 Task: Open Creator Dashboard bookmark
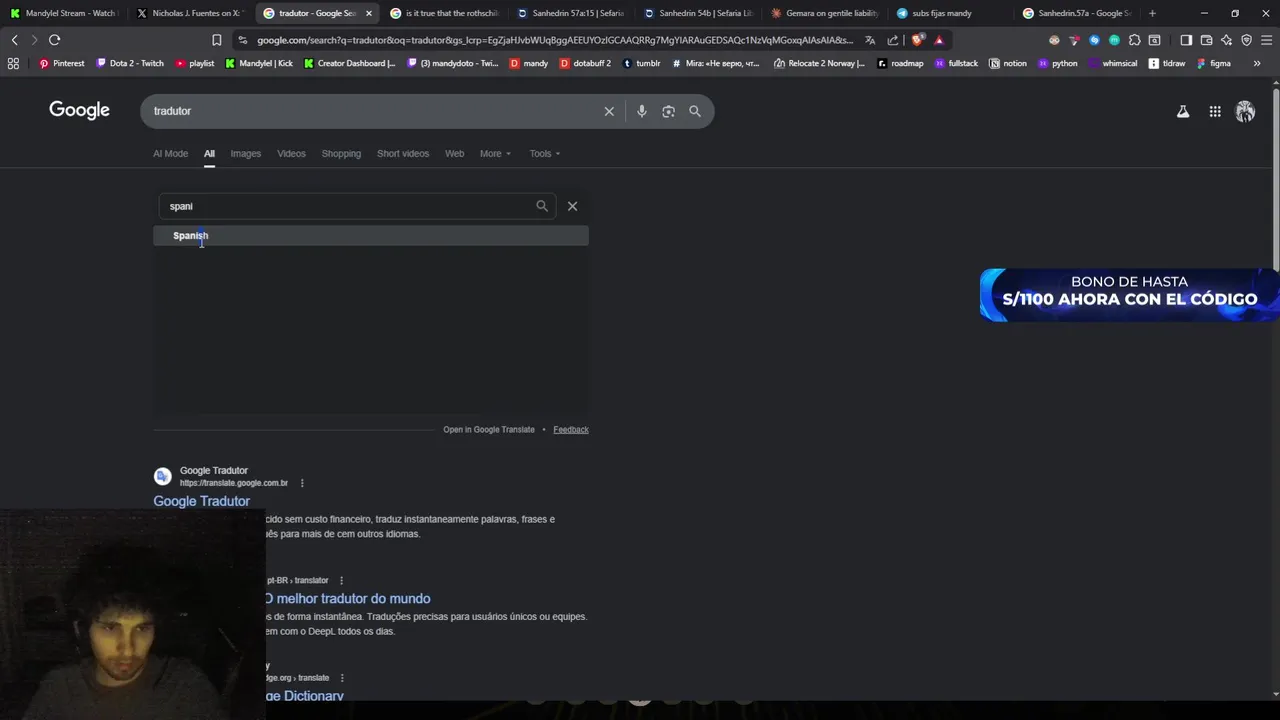click(350, 63)
